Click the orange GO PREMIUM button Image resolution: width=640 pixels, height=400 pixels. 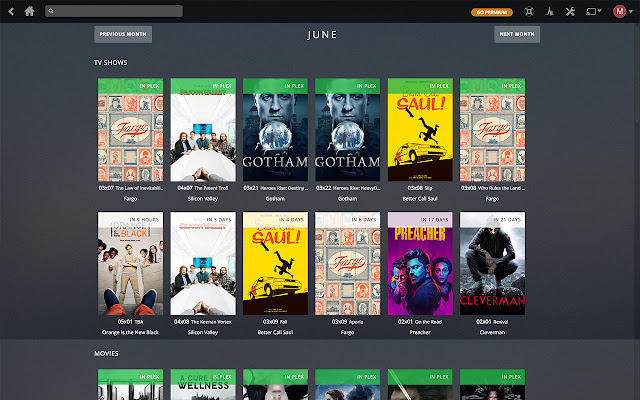(492, 12)
